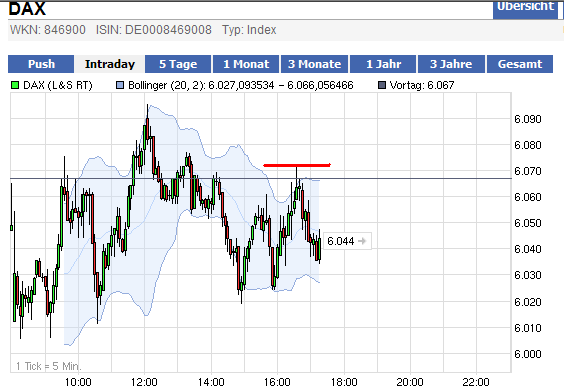Click the blue Bollinger legend swatch
Screen dimensions: 564x392
120,85
